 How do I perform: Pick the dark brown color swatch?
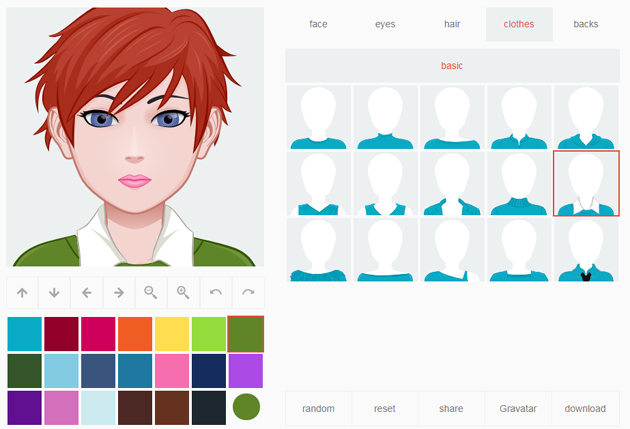(x=135, y=408)
